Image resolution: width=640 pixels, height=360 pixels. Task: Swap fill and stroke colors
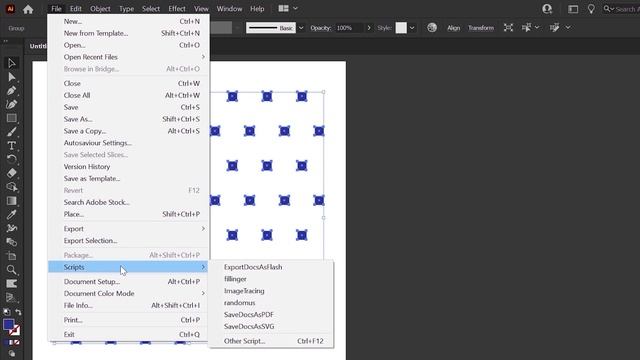tap(18, 312)
